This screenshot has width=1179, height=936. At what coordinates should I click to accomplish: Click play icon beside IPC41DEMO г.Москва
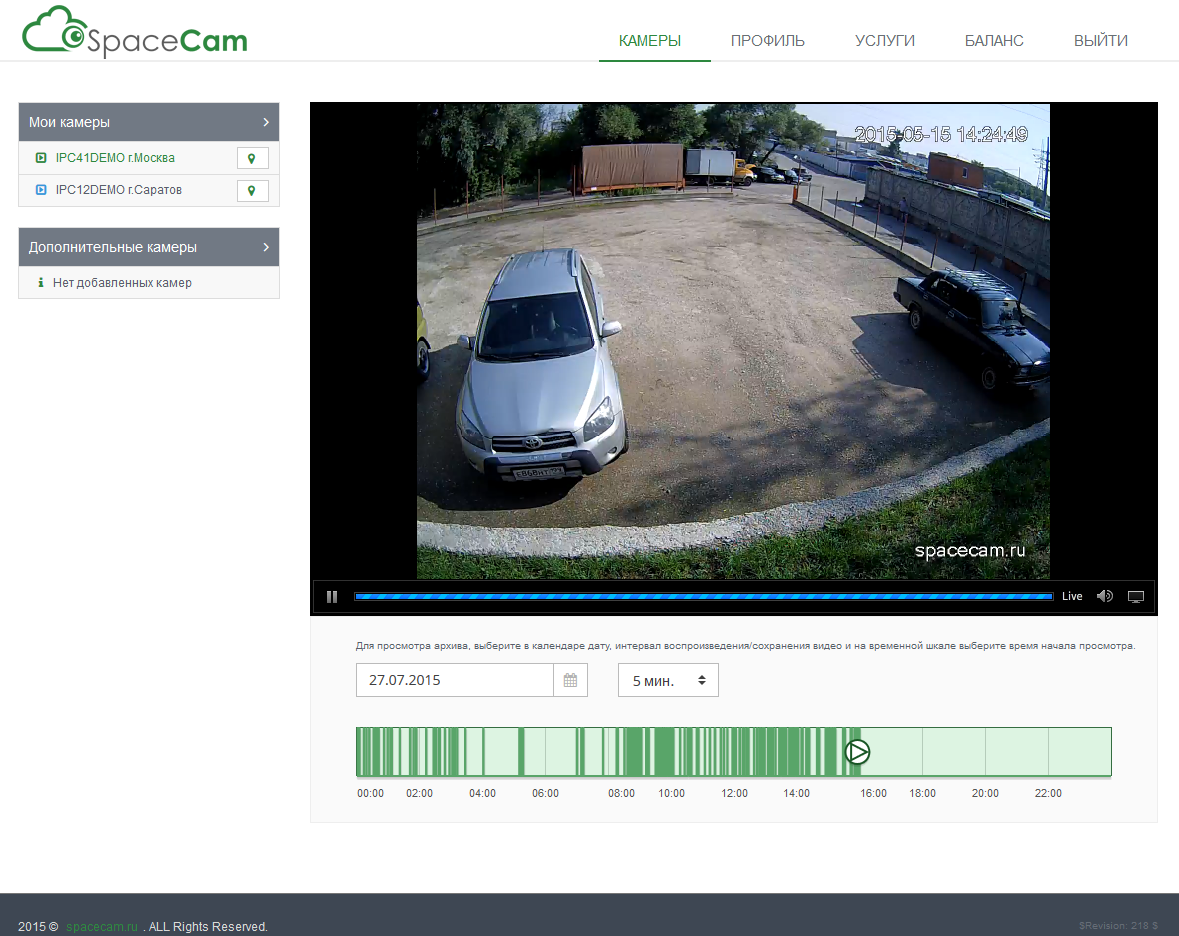point(41,158)
